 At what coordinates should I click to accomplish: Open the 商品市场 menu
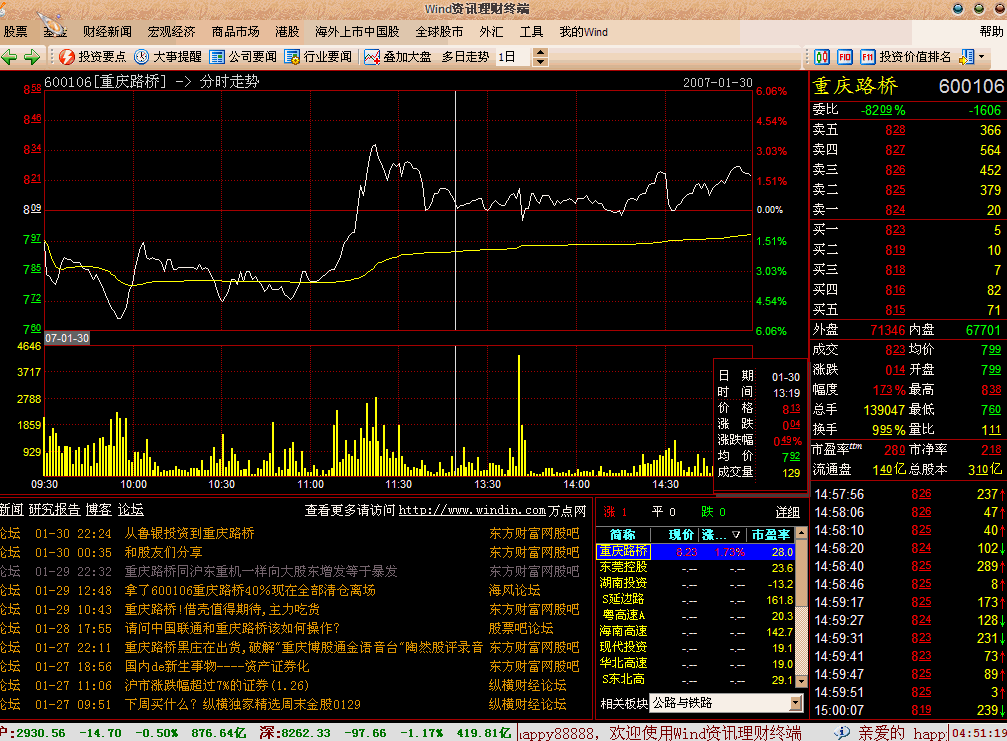(x=235, y=31)
